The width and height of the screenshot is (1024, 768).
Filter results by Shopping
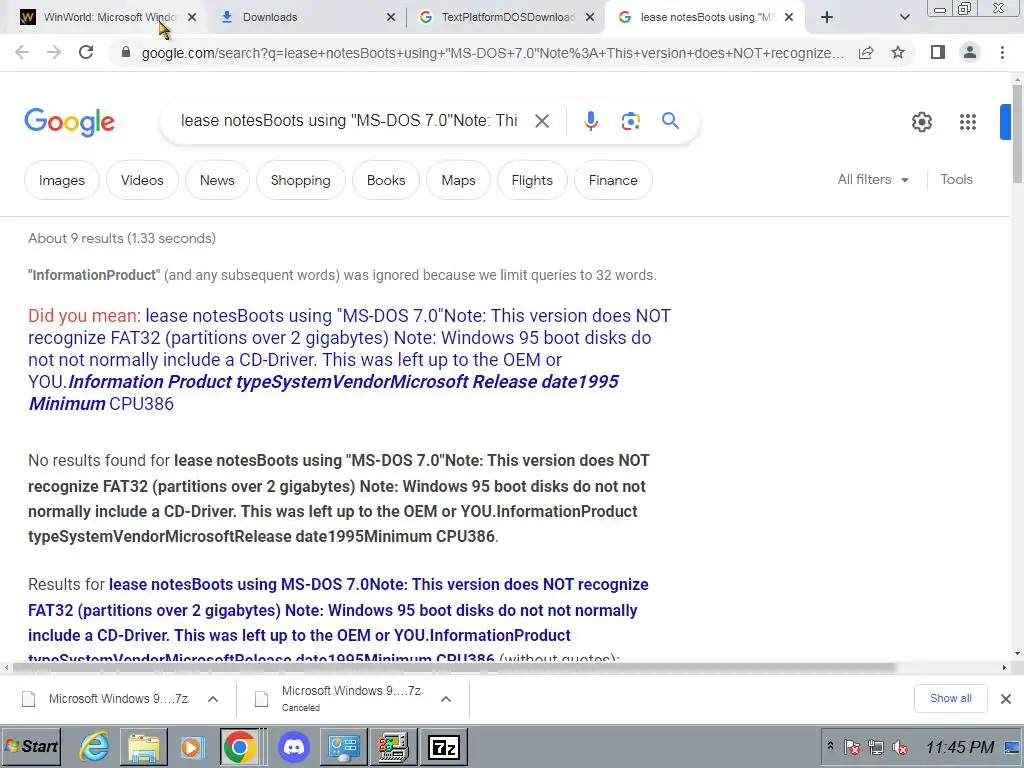[x=300, y=180]
